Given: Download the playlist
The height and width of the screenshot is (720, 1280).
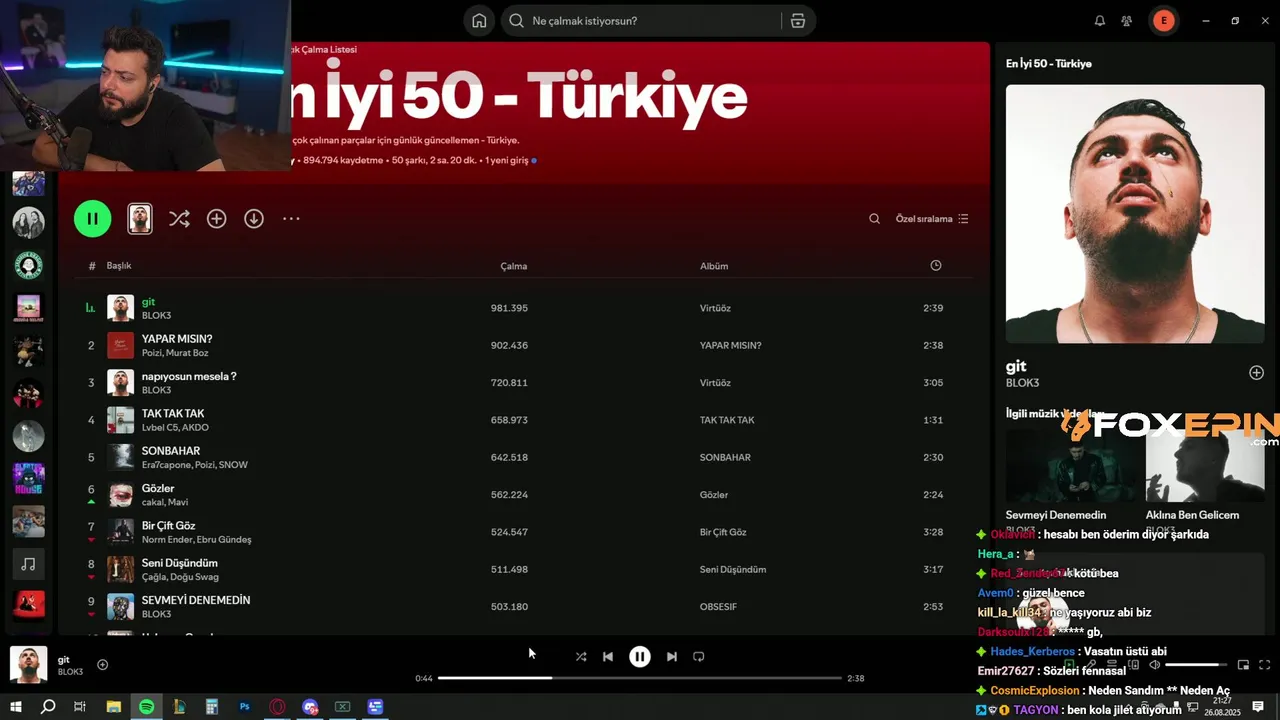Looking at the screenshot, I should [x=254, y=218].
